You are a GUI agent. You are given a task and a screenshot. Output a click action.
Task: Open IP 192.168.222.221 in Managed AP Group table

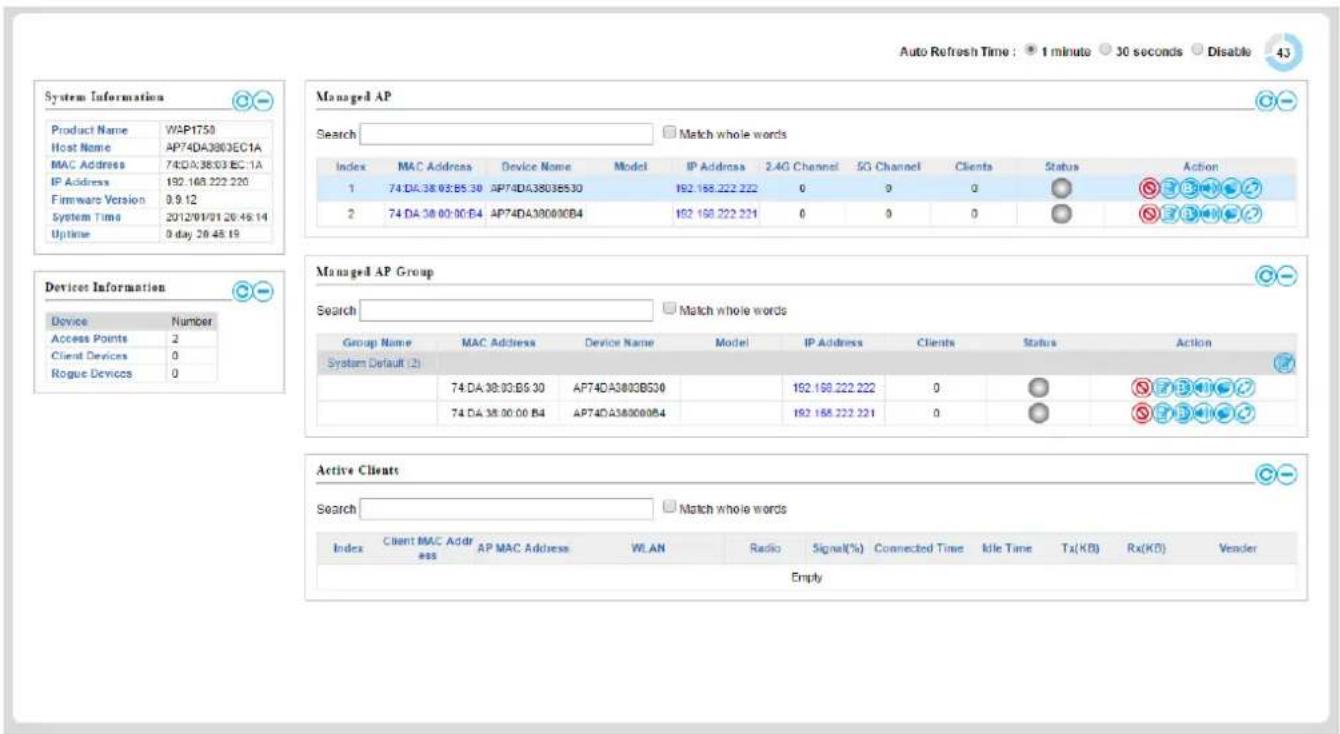point(834,413)
